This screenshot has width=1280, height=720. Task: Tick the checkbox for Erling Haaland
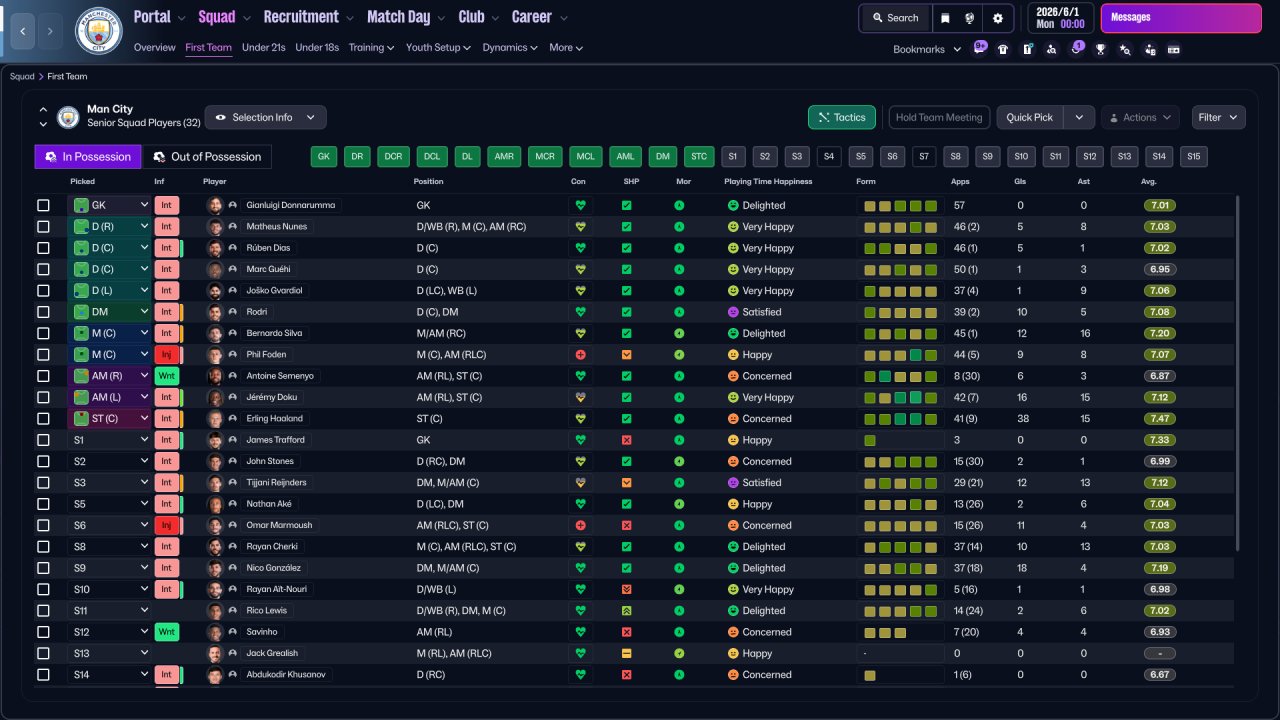pos(43,419)
